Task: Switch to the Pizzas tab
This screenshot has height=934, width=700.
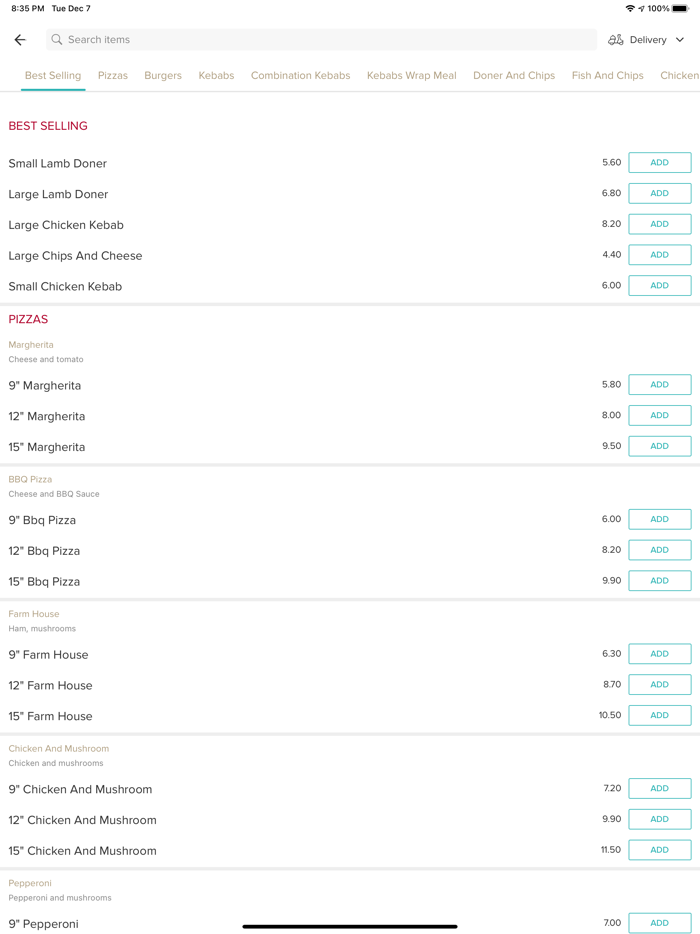Action: pyautogui.click(x=113, y=76)
